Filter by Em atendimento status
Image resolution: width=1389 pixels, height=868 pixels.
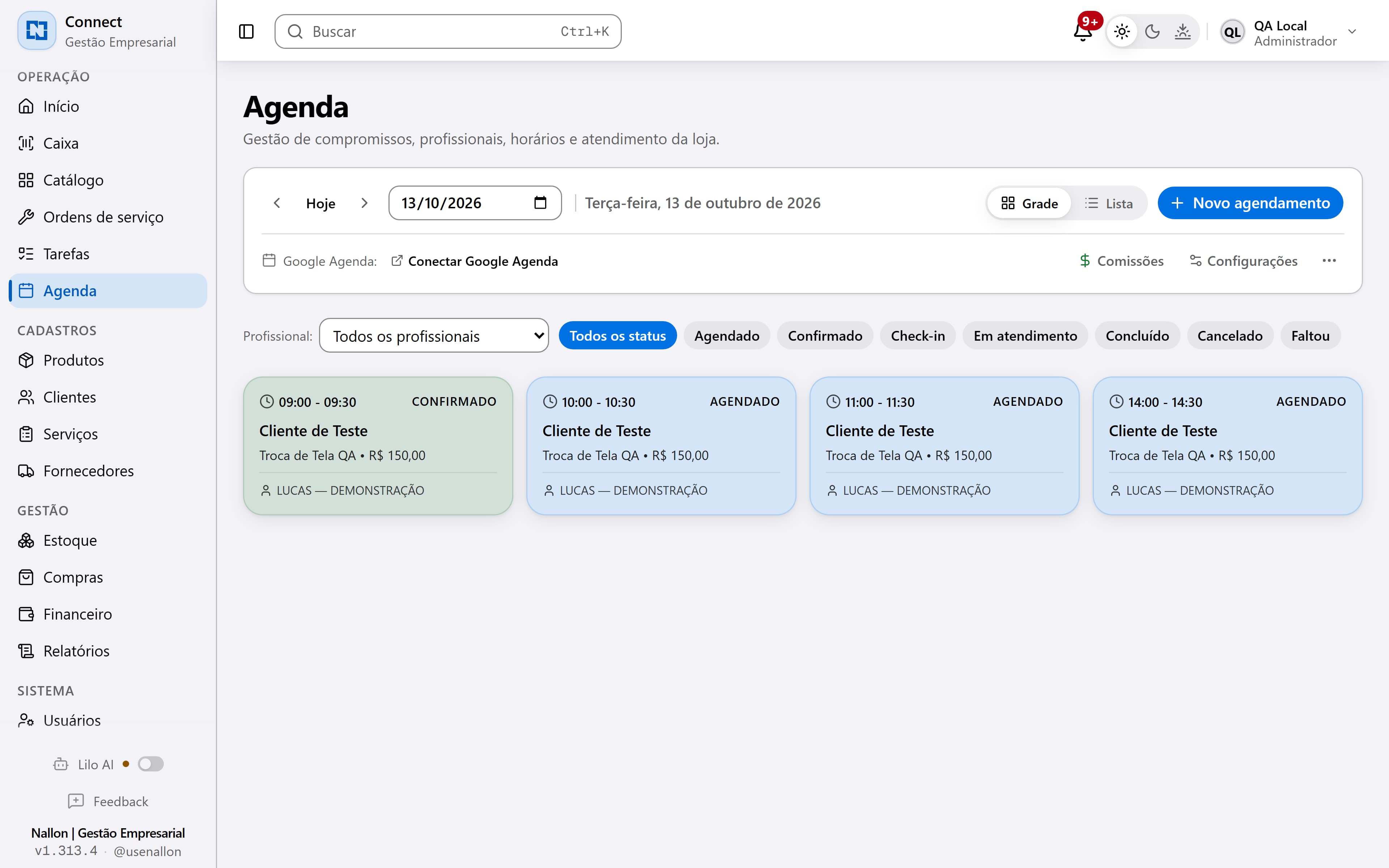pos(1025,336)
